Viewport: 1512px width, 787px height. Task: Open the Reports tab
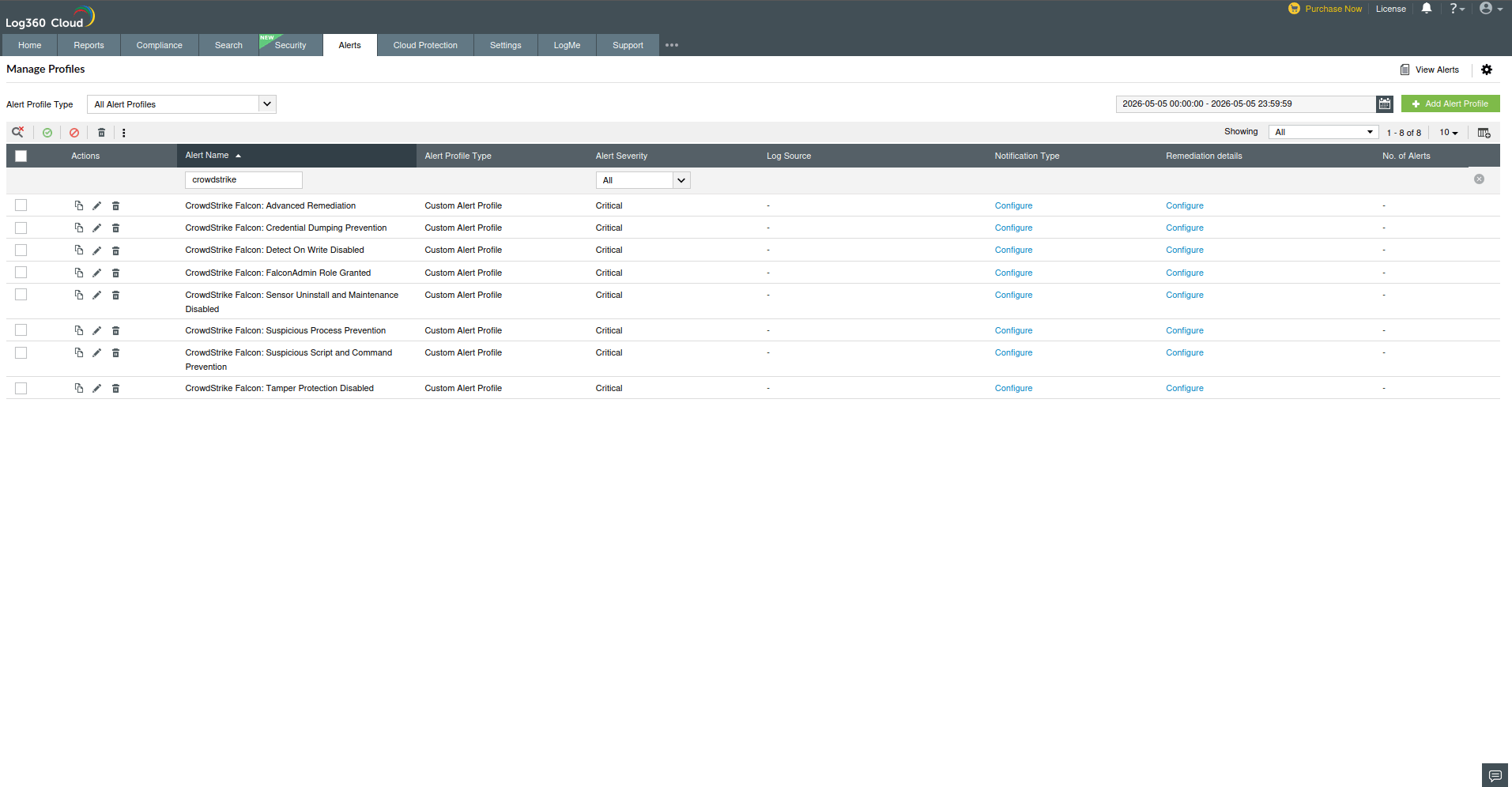click(89, 45)
